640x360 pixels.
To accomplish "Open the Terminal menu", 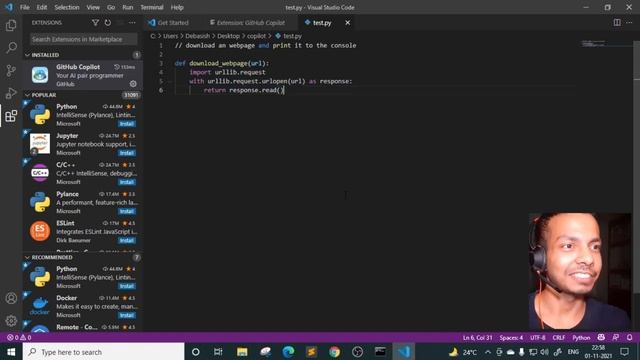I will pyautogui.click(x=152, y=7).
